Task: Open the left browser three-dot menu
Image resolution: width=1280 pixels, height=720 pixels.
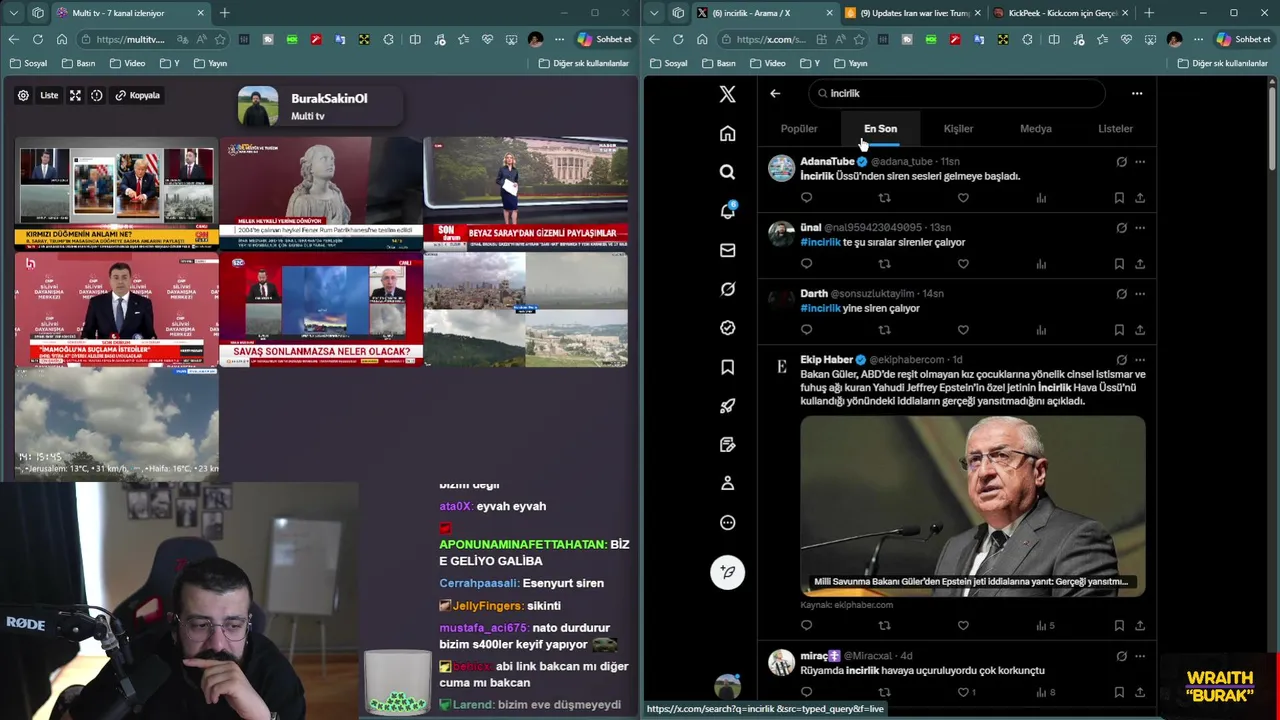Action: click(559, 39)
